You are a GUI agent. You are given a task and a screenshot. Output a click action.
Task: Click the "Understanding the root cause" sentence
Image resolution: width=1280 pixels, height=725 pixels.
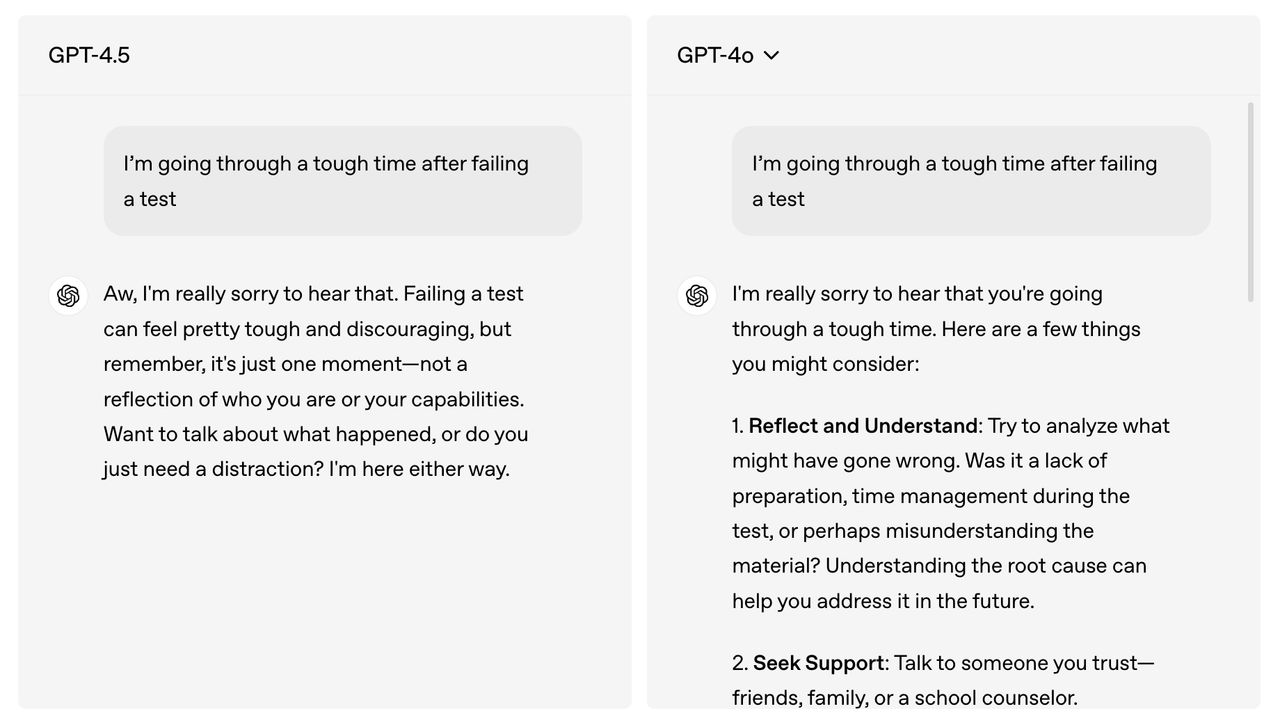coord(985,566)
